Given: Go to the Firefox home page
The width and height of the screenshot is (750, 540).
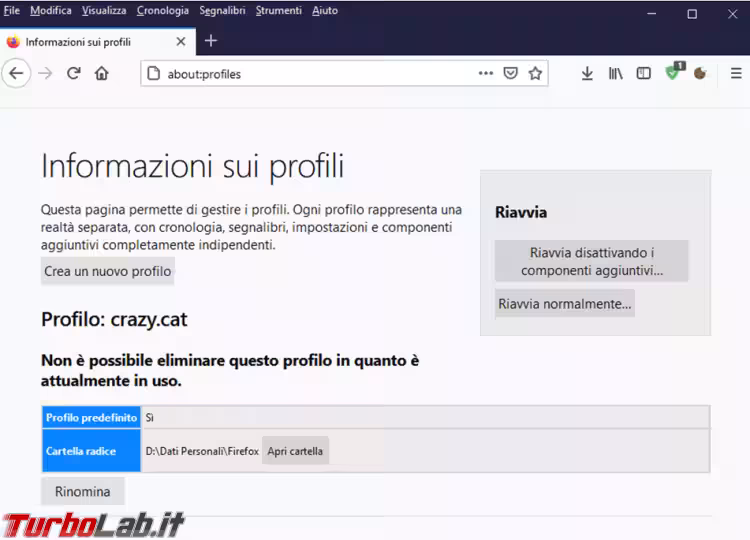Looking at the screenshot, I should tap(101, 73).
